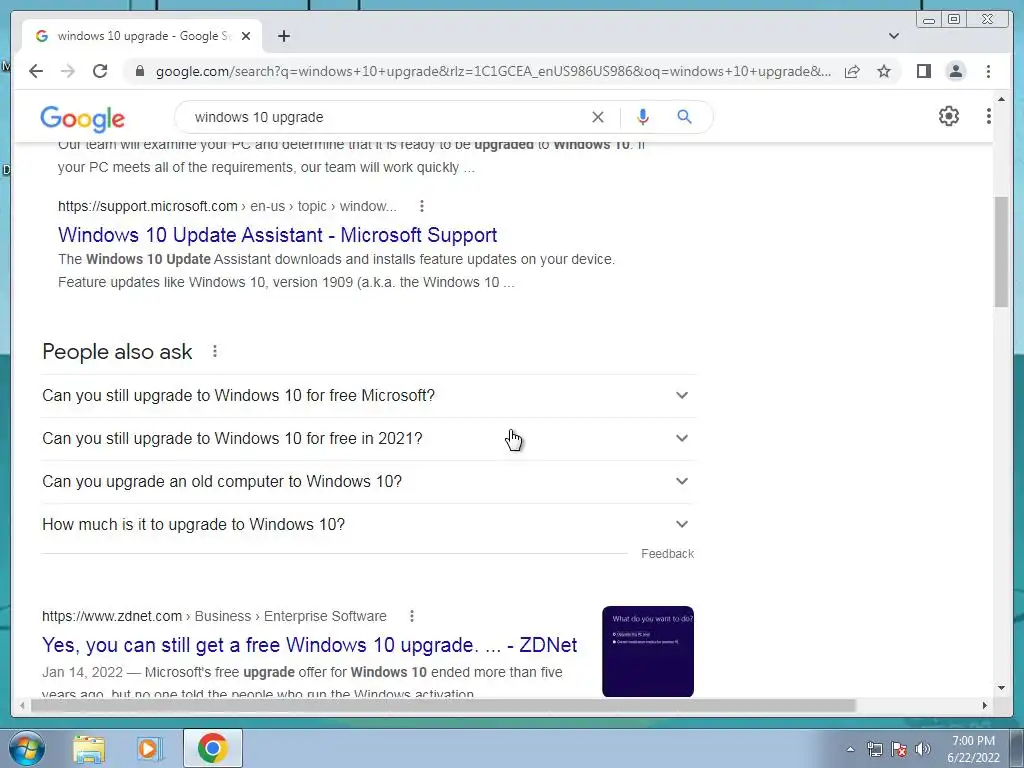Focus the Google search input field
The height and width of the screenshot is (768, 1024).
[385, 117]
